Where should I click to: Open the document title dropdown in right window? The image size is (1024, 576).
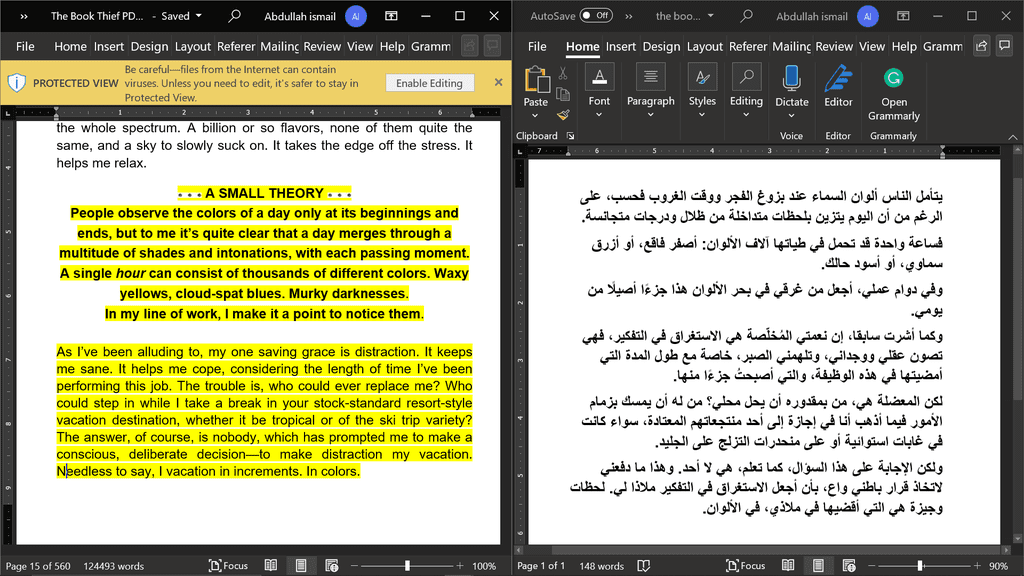(711, 16)
